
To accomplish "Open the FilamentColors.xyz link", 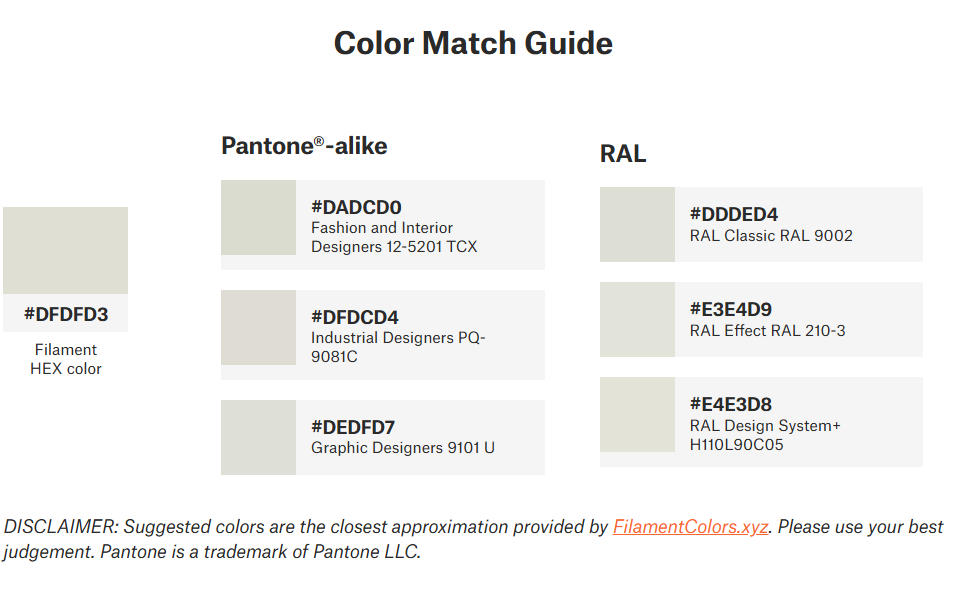I will [x=690, y=527].
